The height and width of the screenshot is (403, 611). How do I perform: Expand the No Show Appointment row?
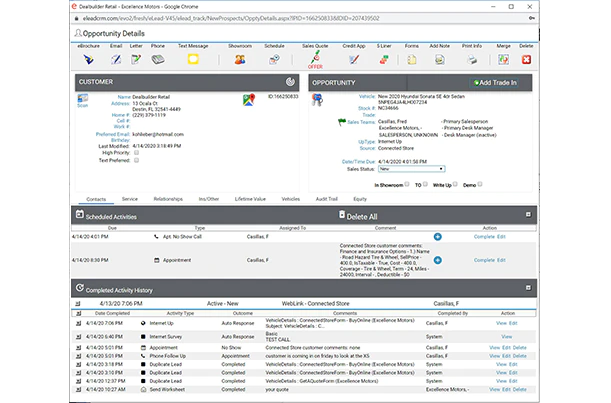pyautogui.click(x=78, y=347)
